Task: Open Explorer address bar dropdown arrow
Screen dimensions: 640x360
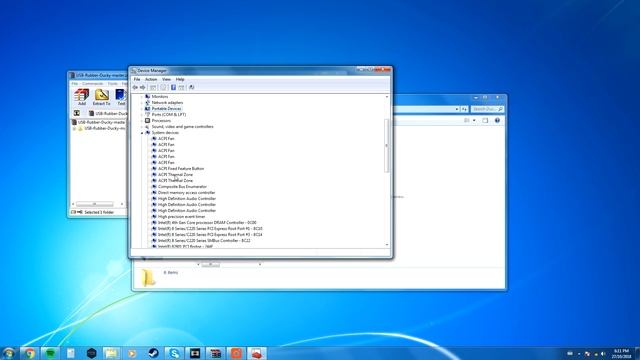Action: click(456, 109)
